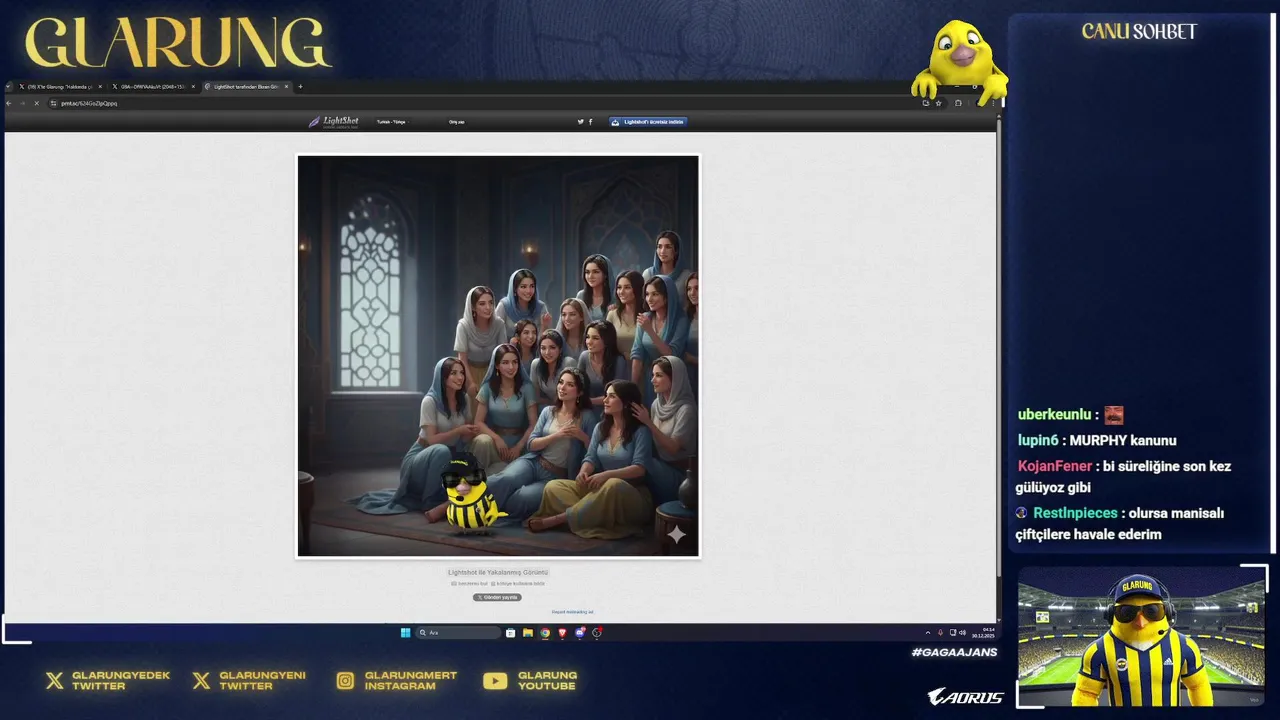Open the taskbar clock and date
This screenshot has height=720, width=1280.
[x=983, y=633]
